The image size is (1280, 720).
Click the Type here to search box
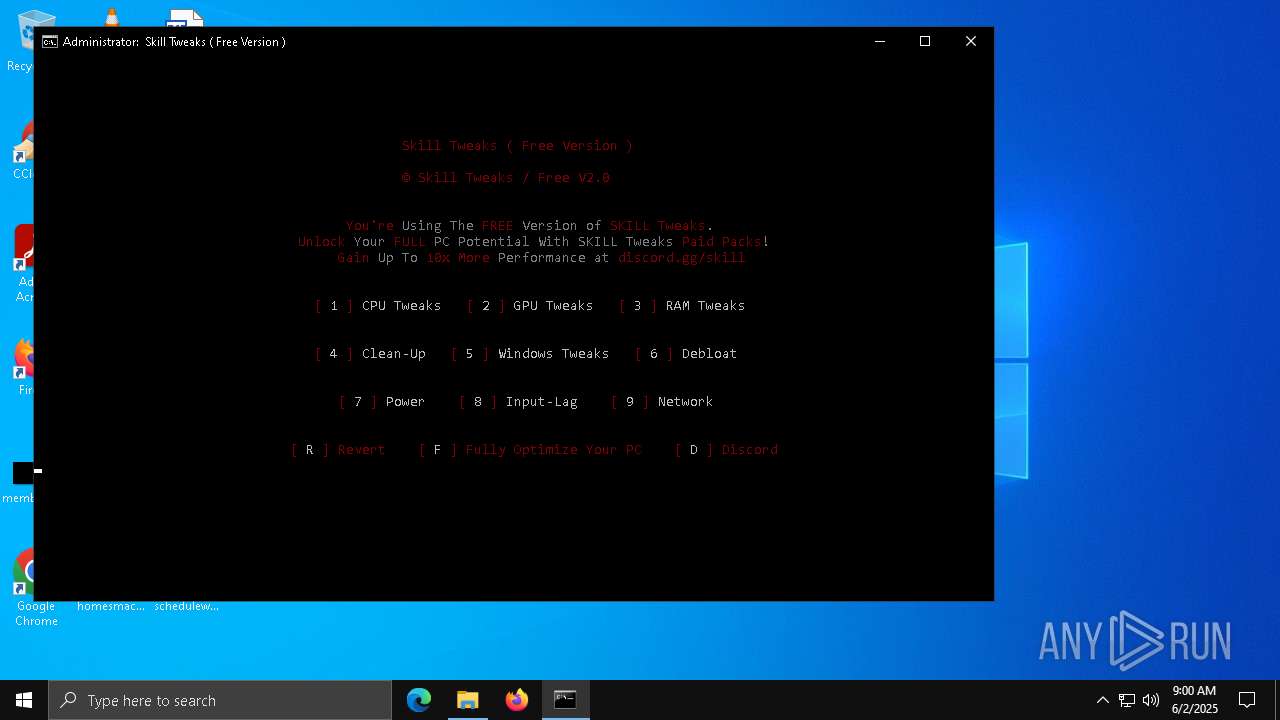220,700
